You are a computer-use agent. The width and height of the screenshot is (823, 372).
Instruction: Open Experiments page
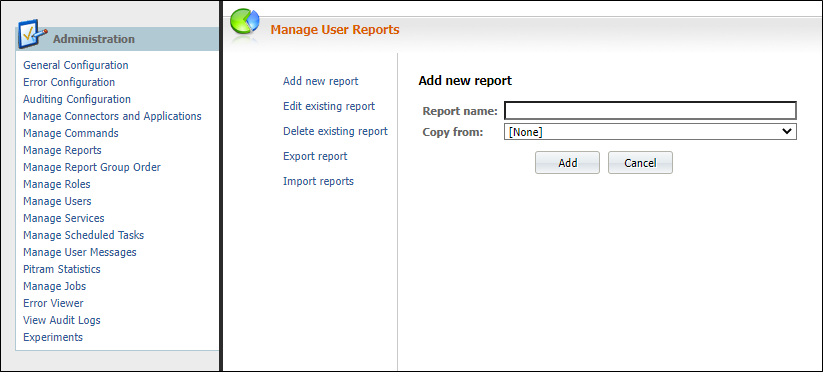point(53,337)
